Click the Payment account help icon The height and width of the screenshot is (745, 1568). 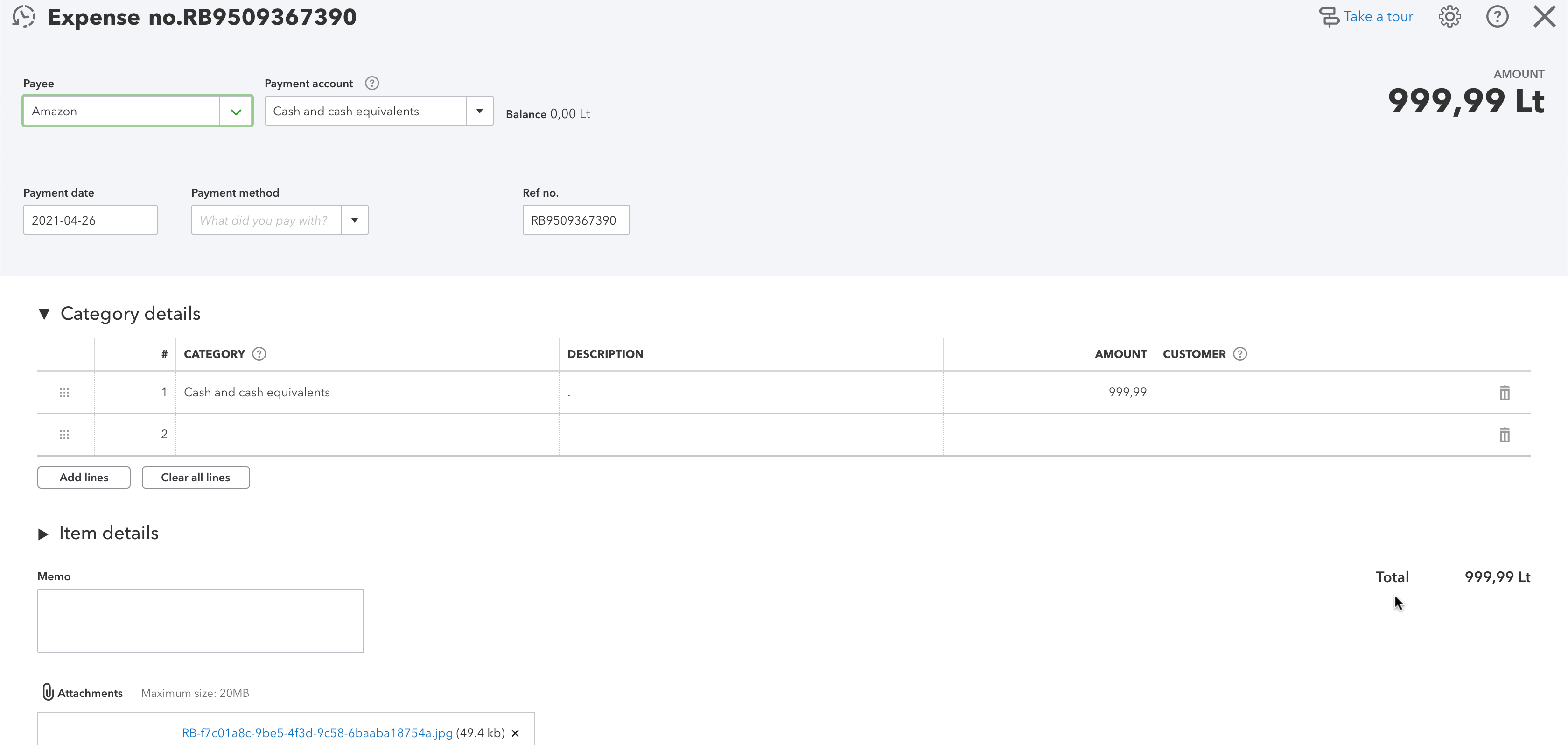pos(371,84)
